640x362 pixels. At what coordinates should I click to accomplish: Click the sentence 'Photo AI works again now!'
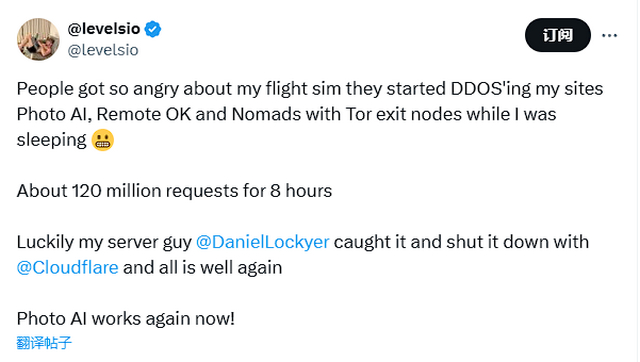[x=126, y=319]
